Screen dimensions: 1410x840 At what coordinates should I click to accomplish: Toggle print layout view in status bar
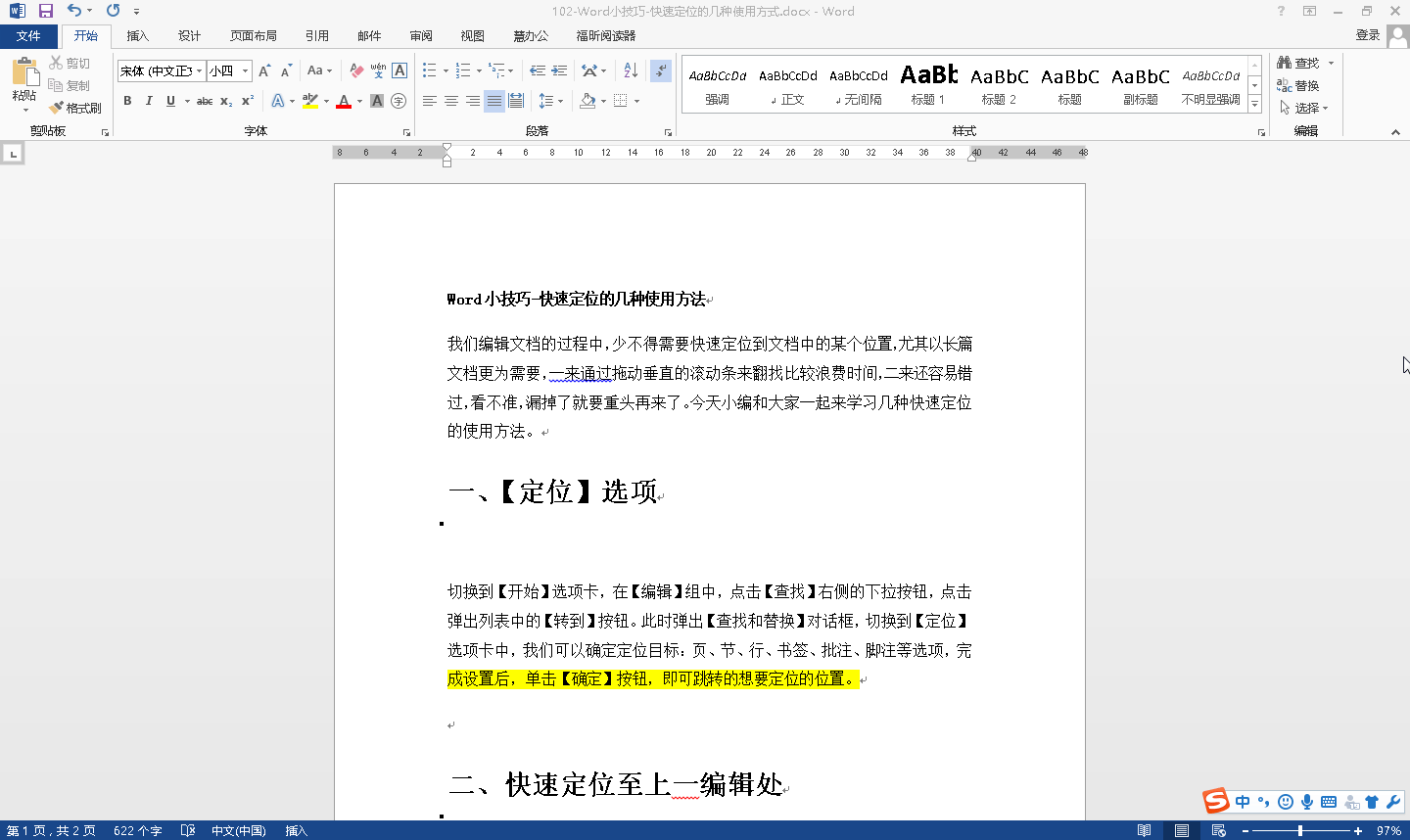click(1182, 830)
